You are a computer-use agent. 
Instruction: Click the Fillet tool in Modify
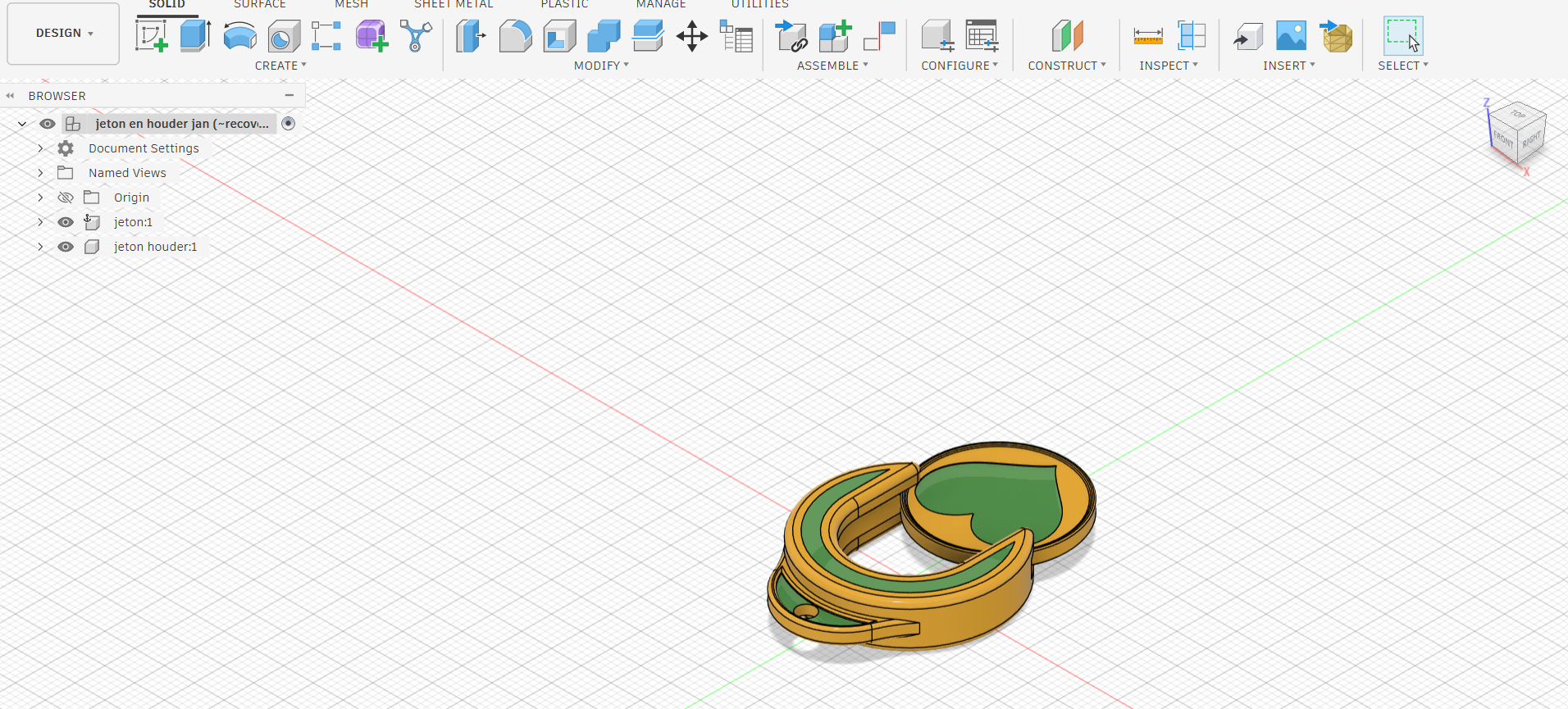click(x=515, y=37)
